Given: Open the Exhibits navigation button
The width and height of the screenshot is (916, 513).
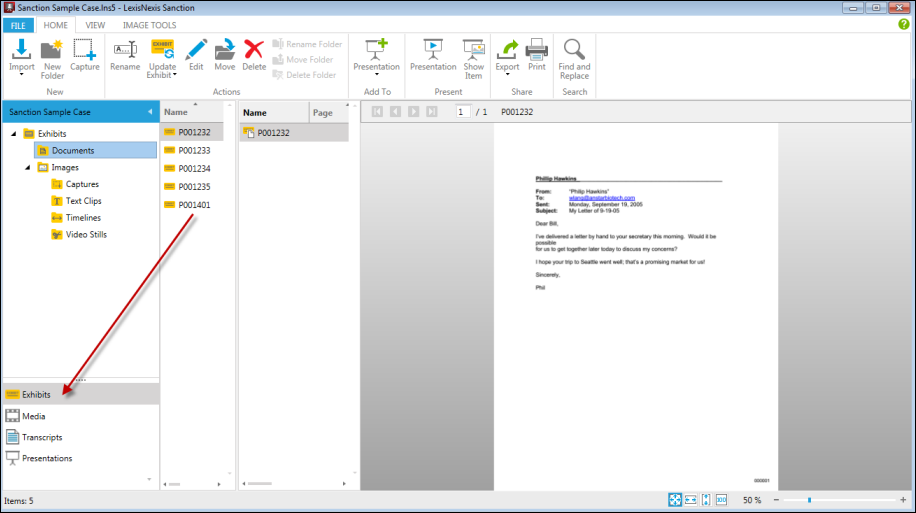Looking at the screenshot, I should [x=81, y=394].
